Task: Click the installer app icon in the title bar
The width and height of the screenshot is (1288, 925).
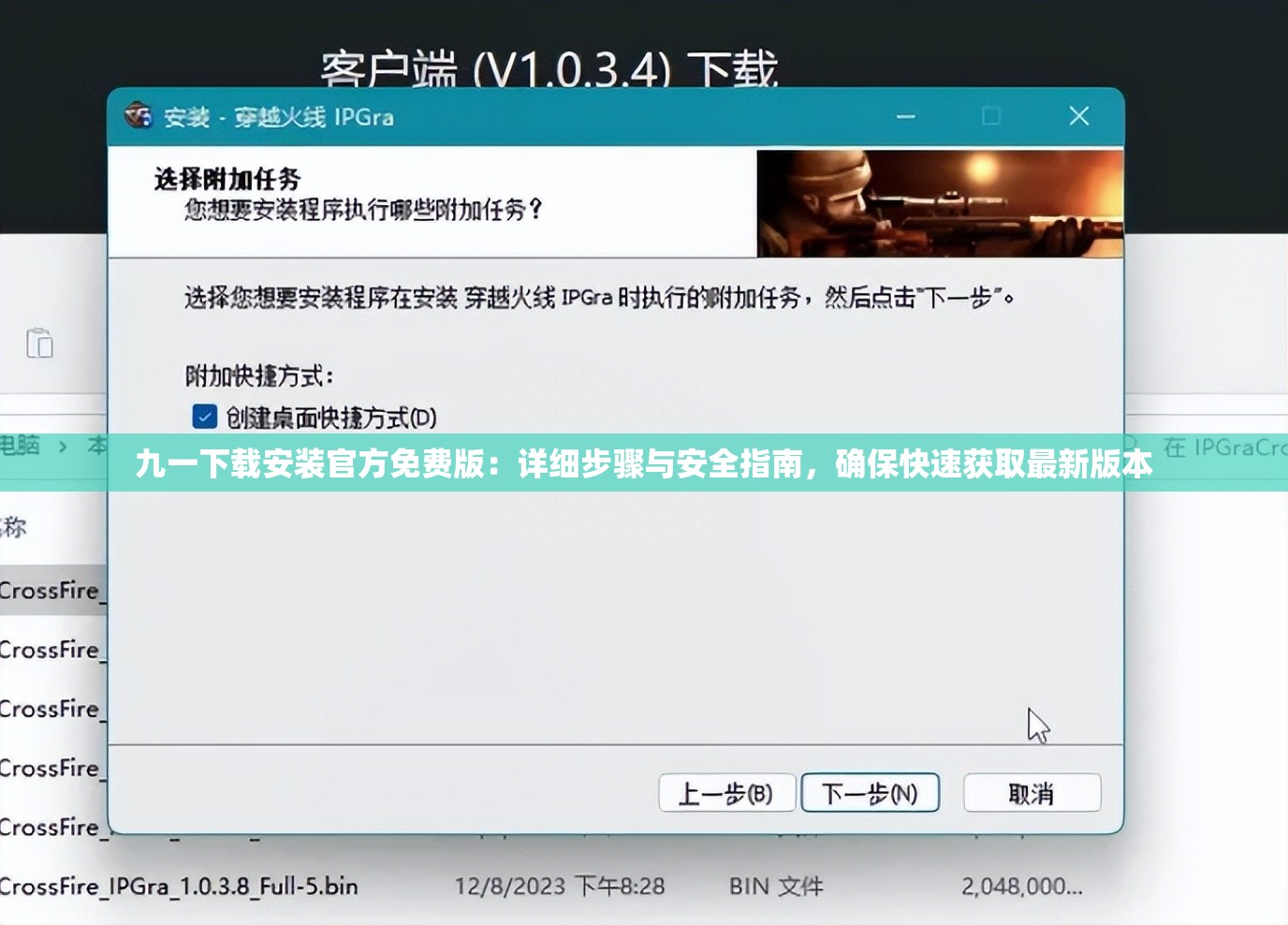Action: pos(139,115)
